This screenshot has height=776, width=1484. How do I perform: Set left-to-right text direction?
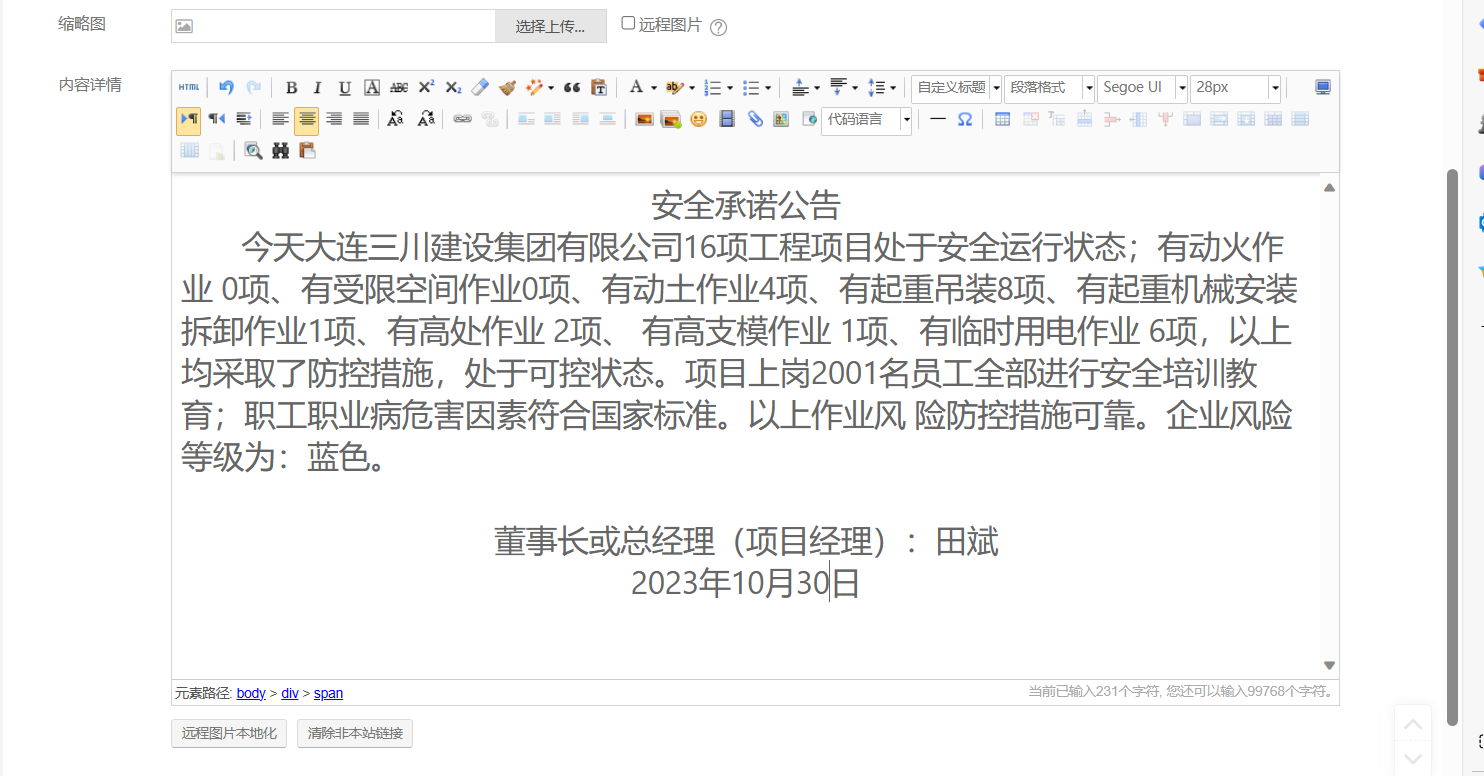click(188, 119)
